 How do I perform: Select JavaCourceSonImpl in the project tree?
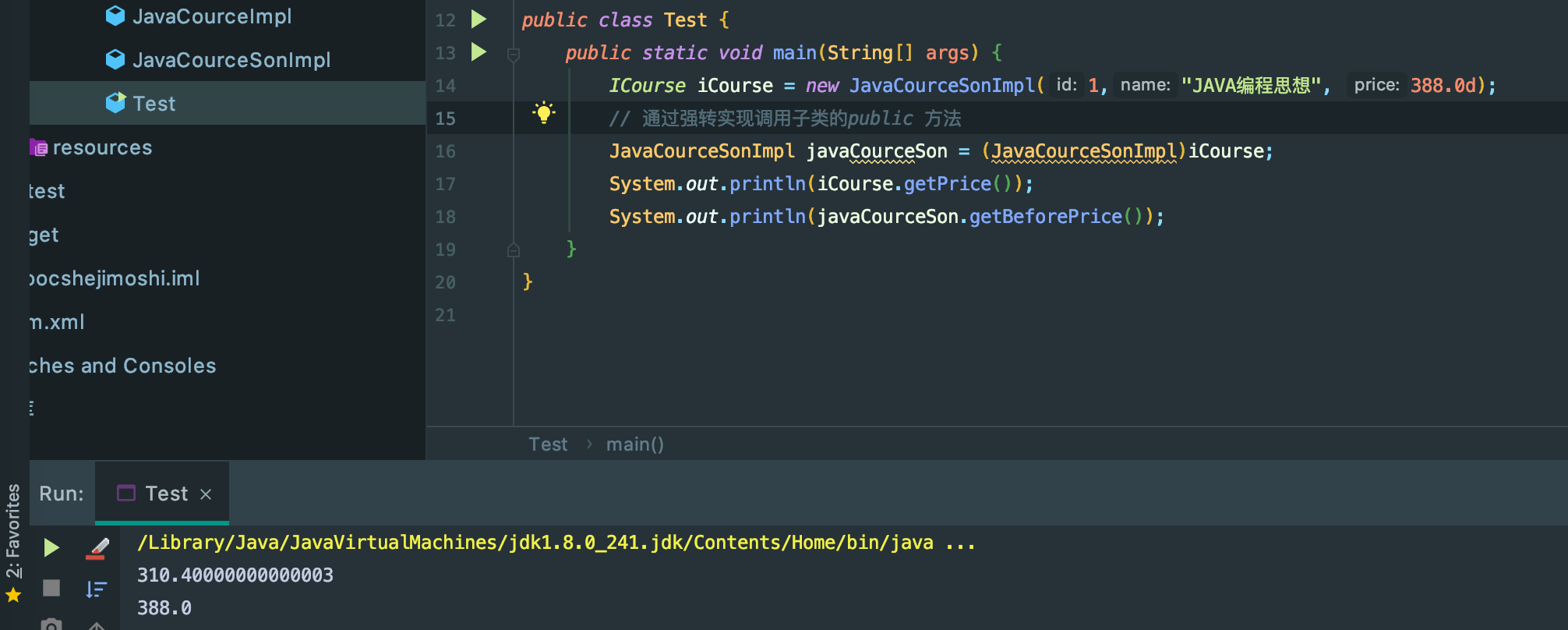[231, 60]
